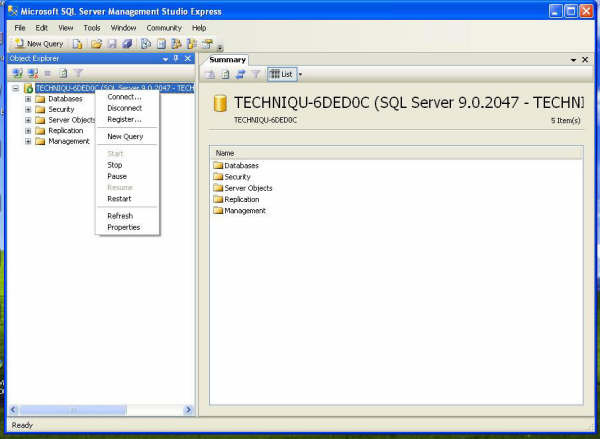Screen dimensions: 600x439
Task: Choose Restart in the context menu
Action: pyautogui.click(x=119, y=199)
